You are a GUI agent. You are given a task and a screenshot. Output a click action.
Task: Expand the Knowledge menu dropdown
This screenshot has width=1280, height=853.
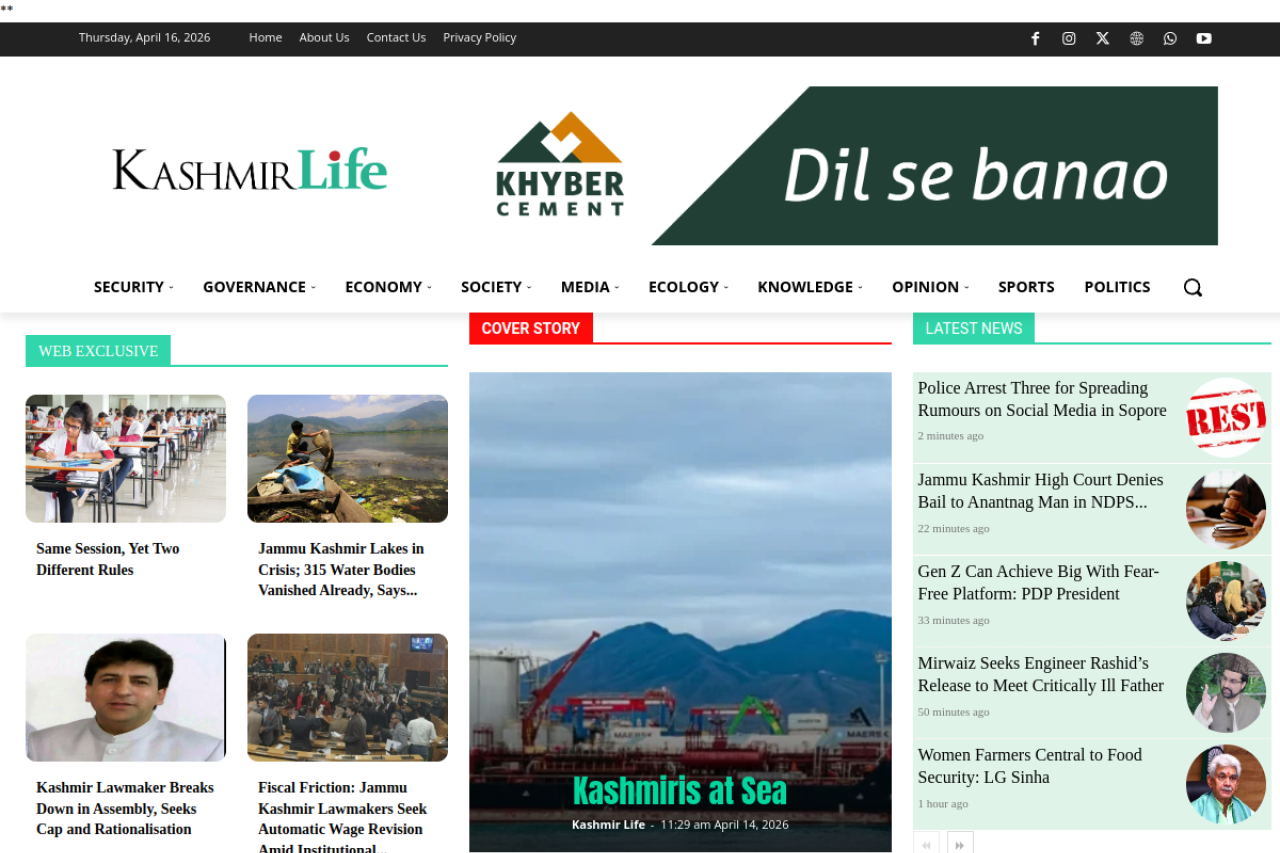pyautogui.click(x=809, y=287)
